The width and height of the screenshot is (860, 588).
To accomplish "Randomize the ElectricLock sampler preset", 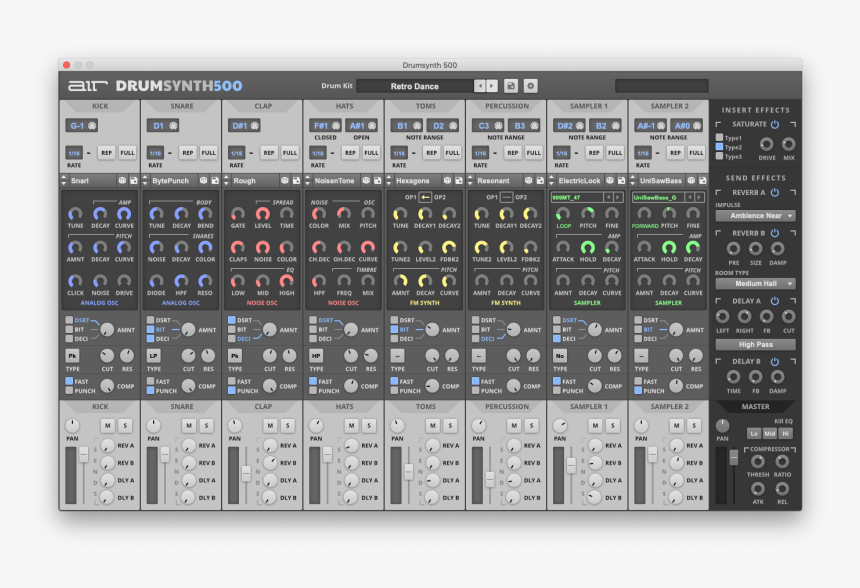I will point(610,180).
